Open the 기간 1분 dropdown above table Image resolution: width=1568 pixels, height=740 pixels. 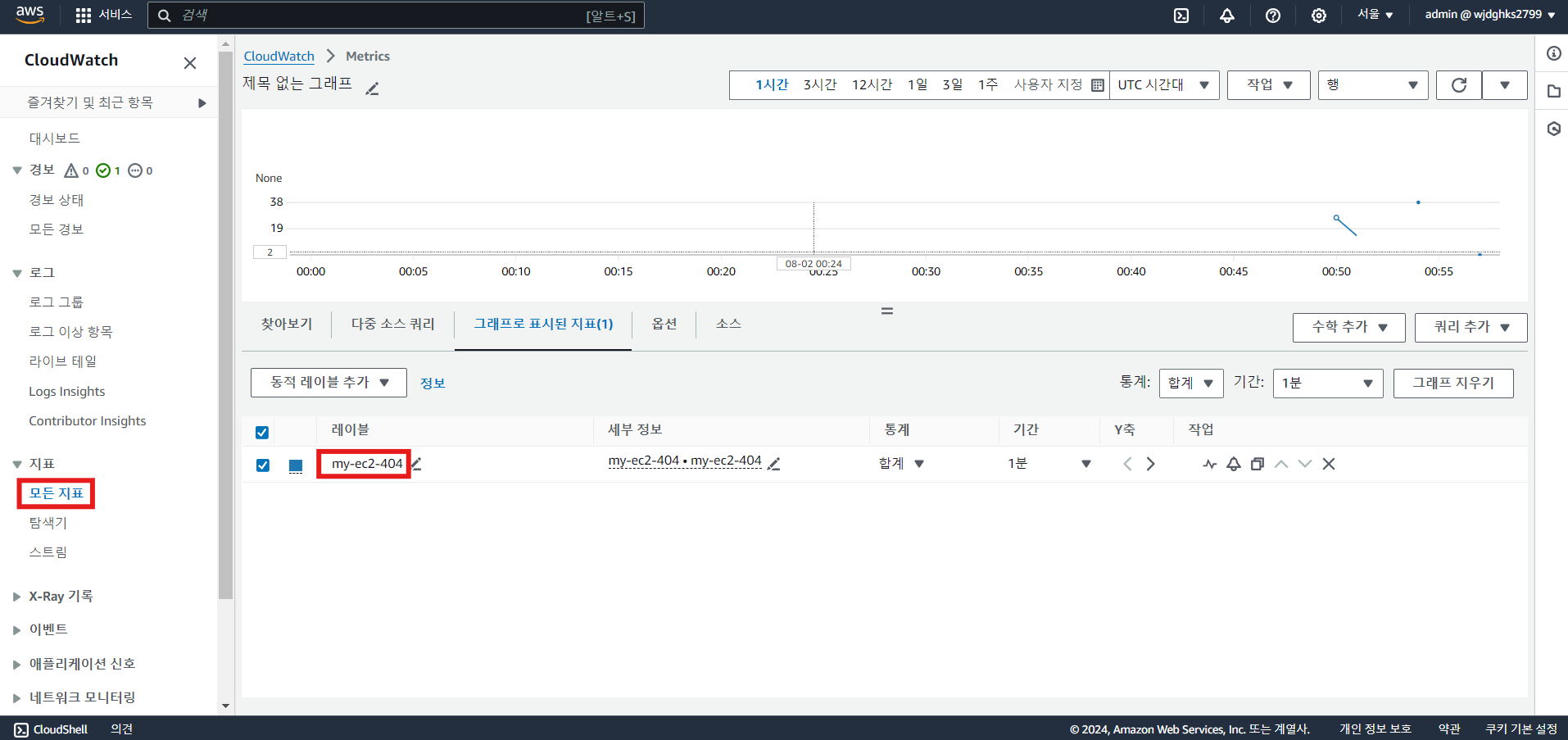point(1328,383)
